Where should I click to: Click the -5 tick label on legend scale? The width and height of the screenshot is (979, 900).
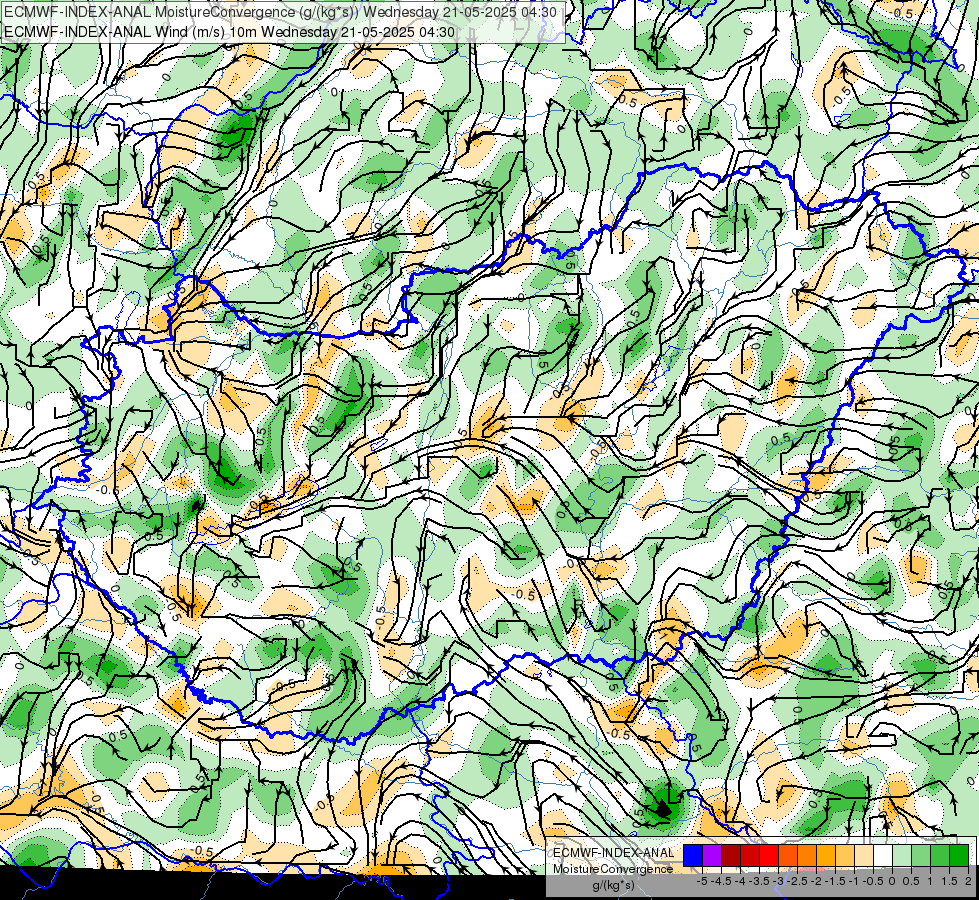pos(702,881)
